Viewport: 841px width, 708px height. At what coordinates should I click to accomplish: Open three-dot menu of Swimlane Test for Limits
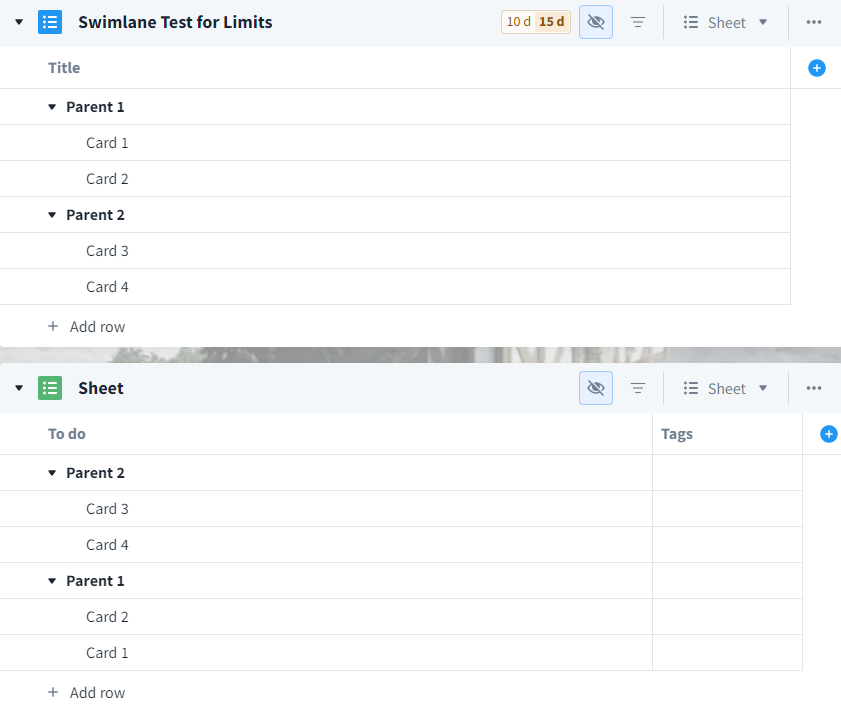[x=814, y=22]
